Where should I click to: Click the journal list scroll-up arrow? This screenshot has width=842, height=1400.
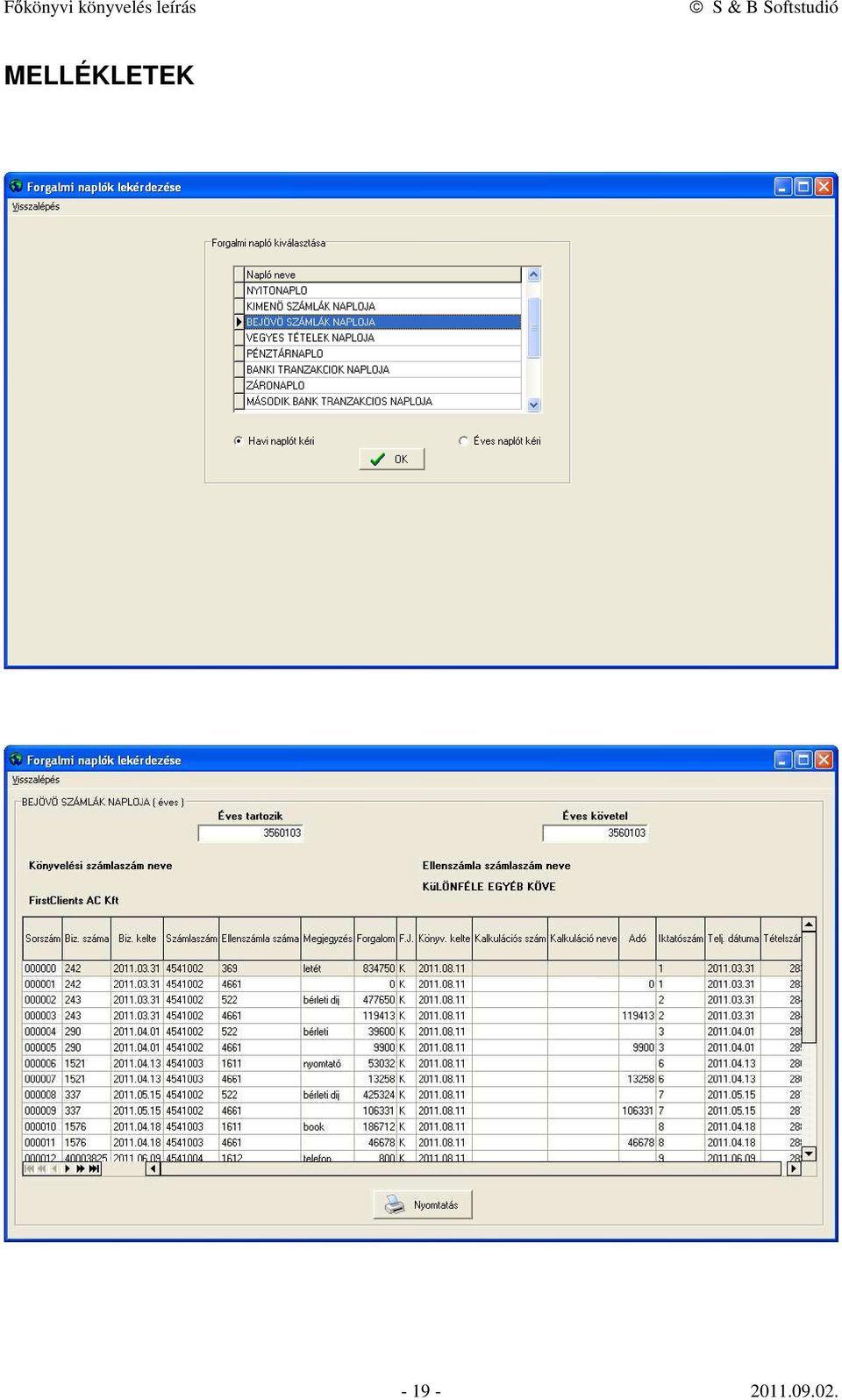click(533, 275)
